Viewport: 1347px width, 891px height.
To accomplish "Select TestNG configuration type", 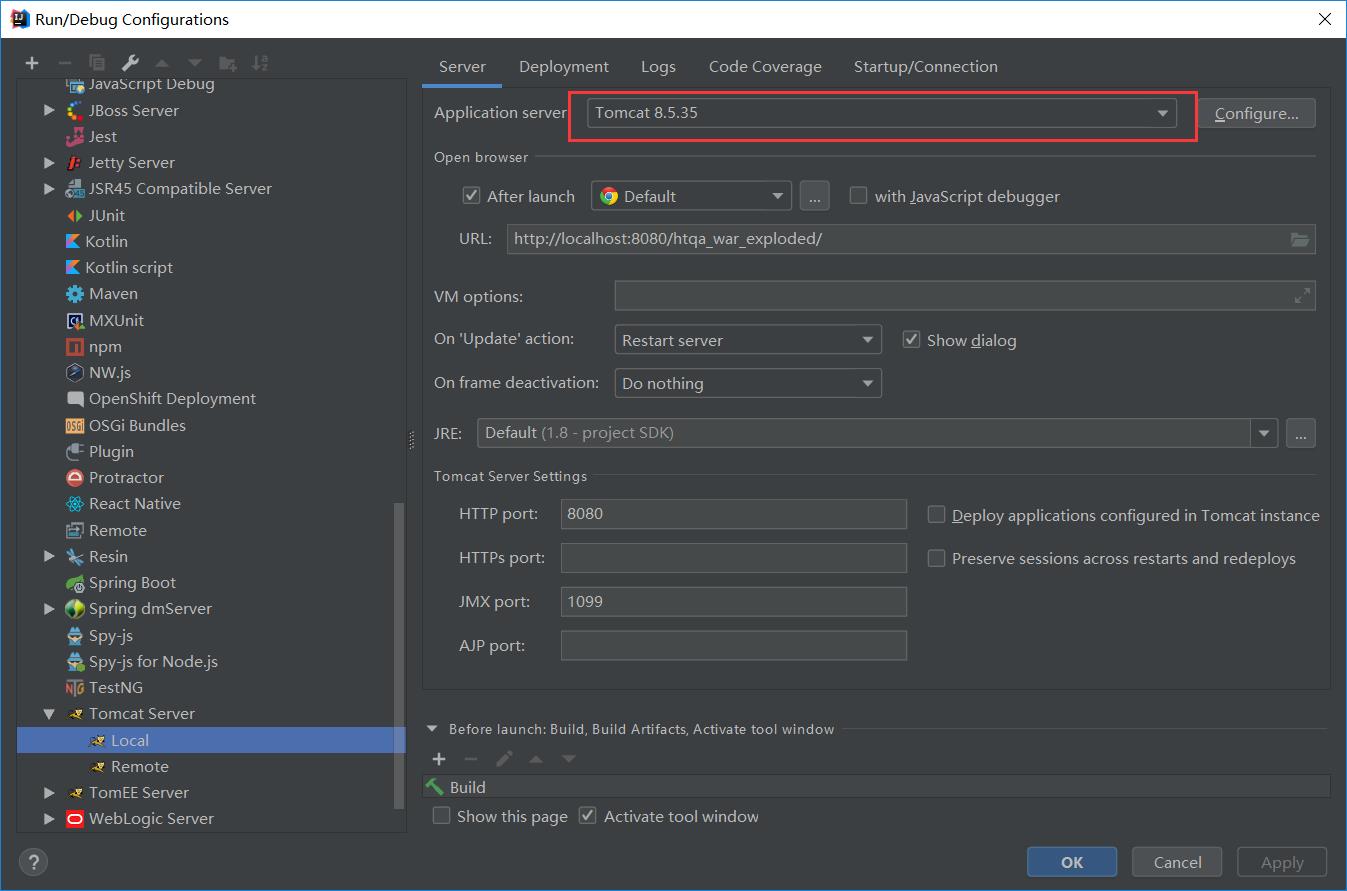I will point(115,687).
